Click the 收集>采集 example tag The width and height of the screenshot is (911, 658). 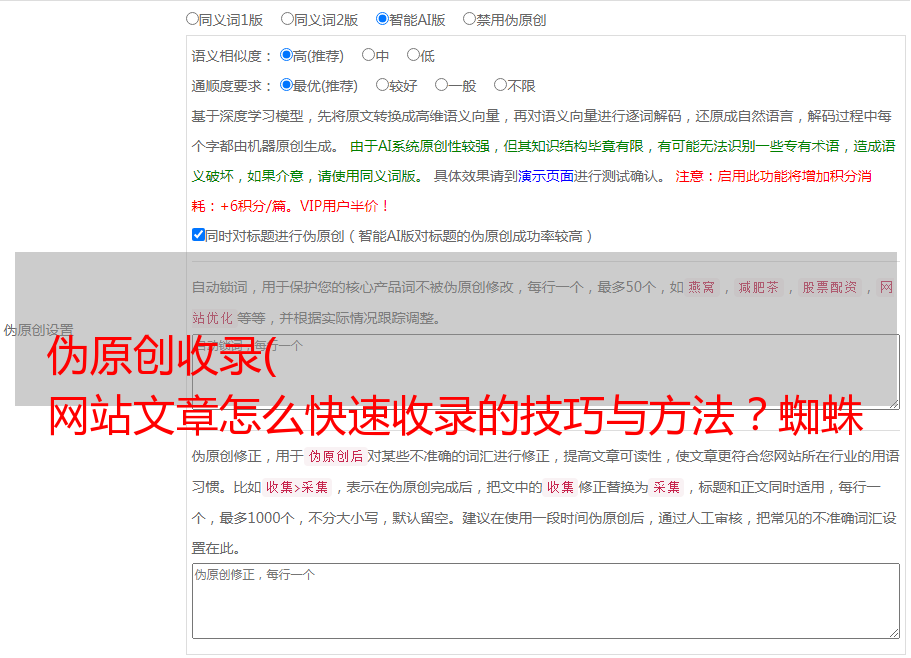[297, 487]
